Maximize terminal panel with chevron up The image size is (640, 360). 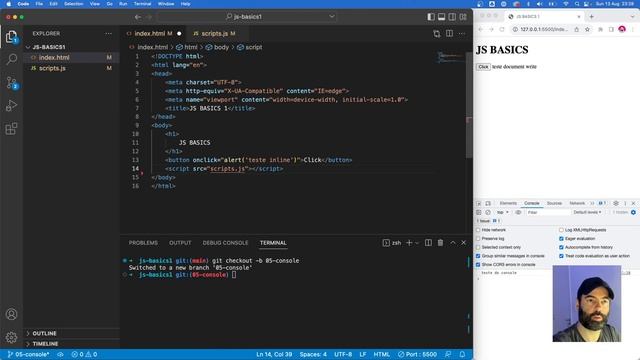tap(453, 242)
